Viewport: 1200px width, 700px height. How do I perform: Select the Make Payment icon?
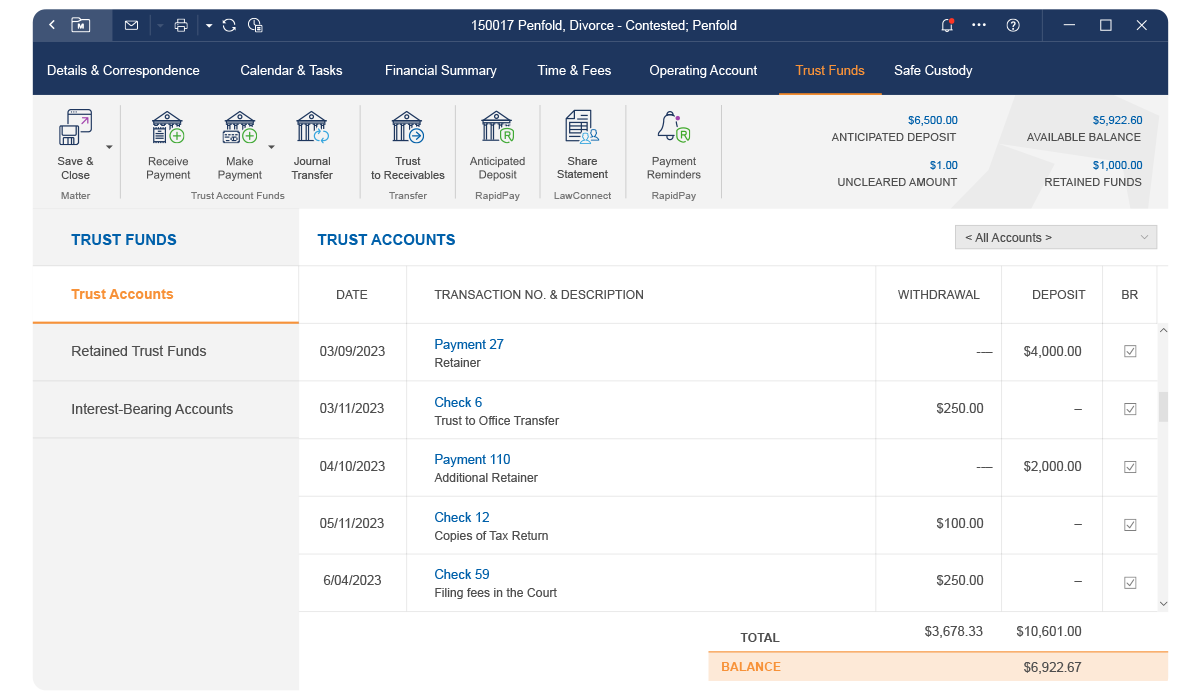tap(239, 128)
